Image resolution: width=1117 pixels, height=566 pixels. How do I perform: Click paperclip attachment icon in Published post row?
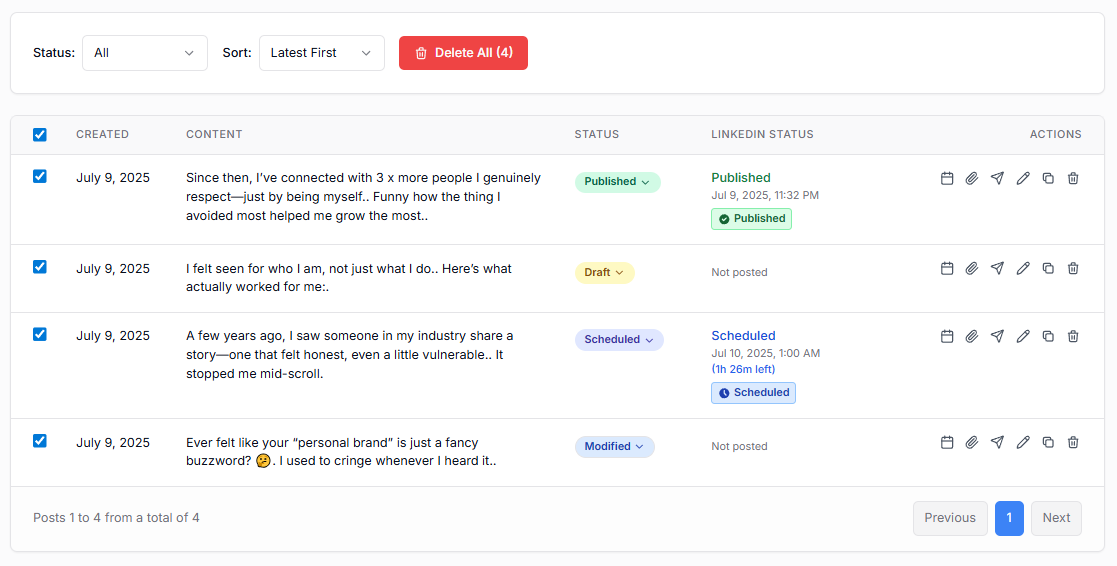click(972, 178)
